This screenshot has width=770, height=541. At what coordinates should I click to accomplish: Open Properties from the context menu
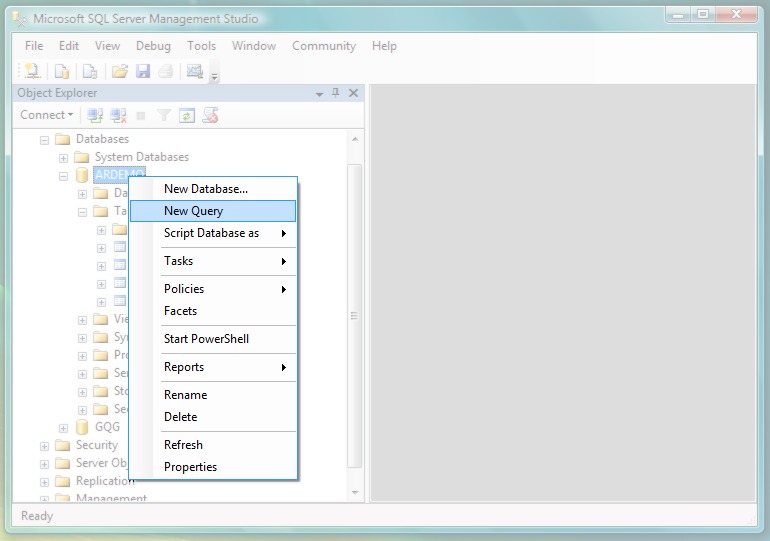coord(213,467)
